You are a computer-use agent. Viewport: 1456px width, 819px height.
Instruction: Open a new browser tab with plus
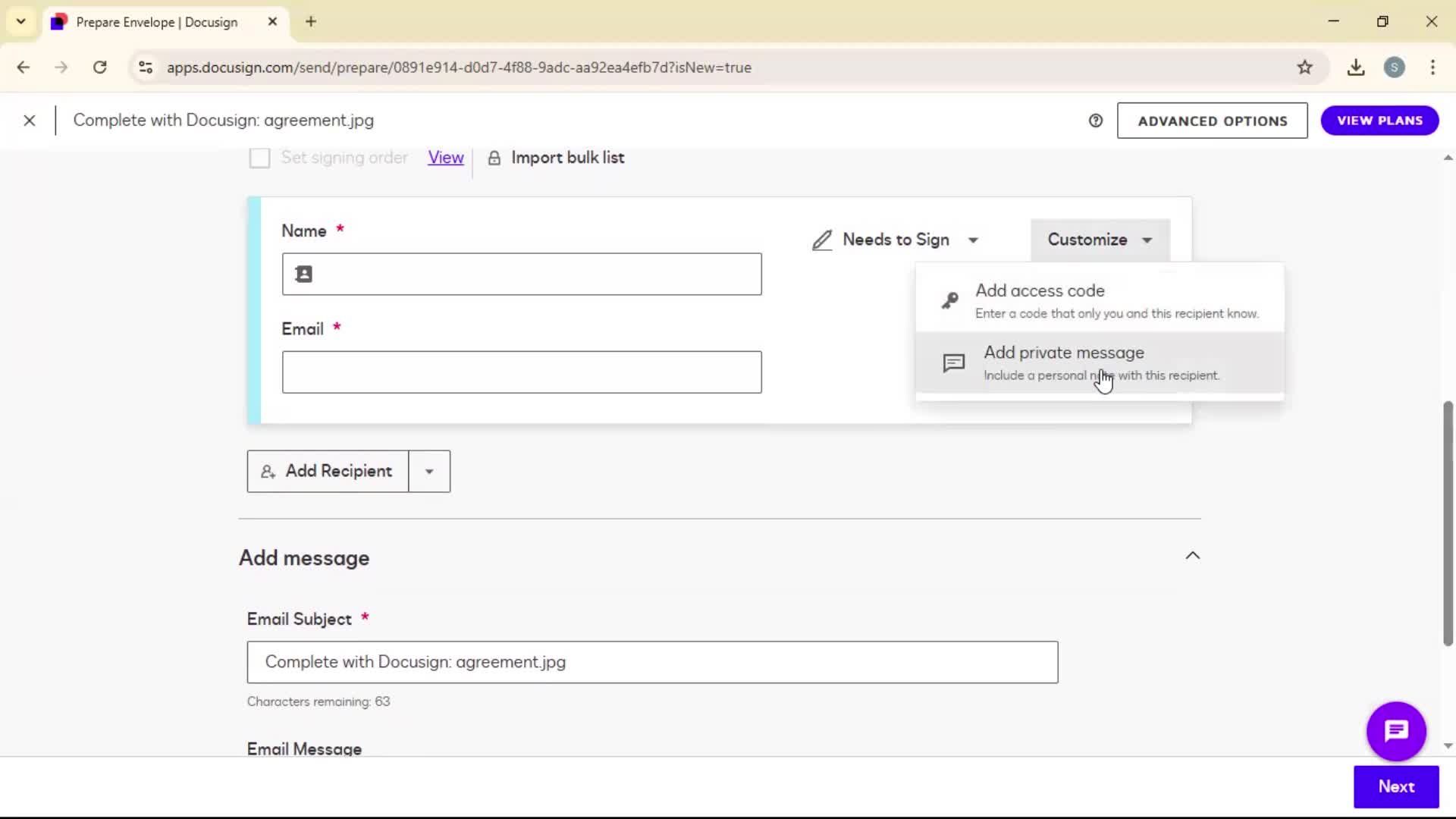coord(311,21)
